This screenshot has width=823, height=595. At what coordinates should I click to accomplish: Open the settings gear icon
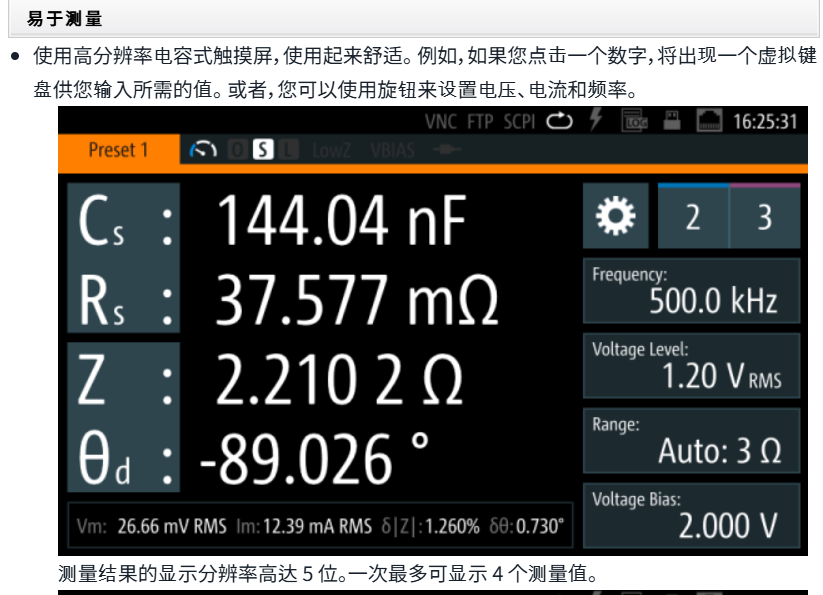615,217
